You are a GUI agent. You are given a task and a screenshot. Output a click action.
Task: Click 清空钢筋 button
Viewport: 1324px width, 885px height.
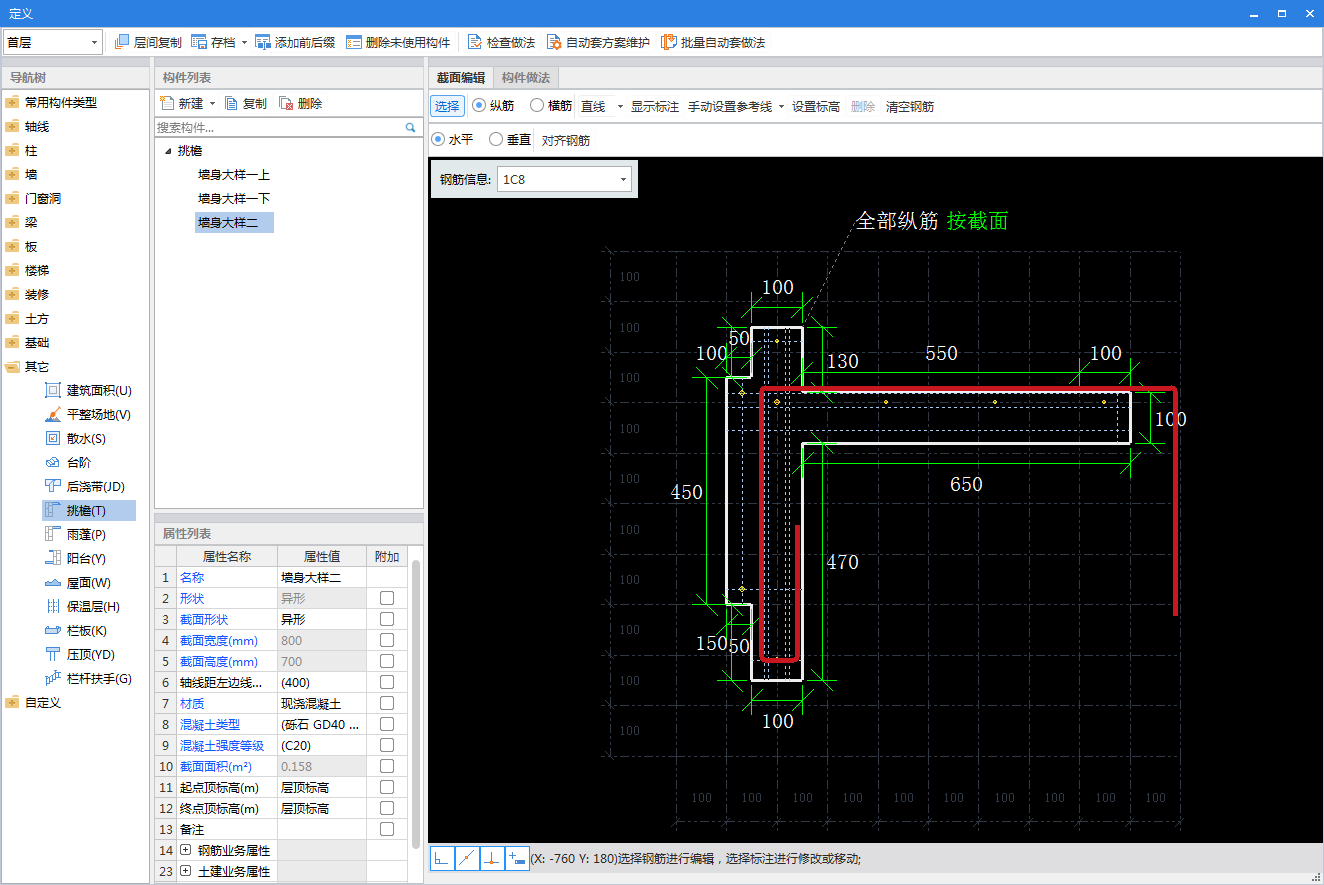coord(910,106)
